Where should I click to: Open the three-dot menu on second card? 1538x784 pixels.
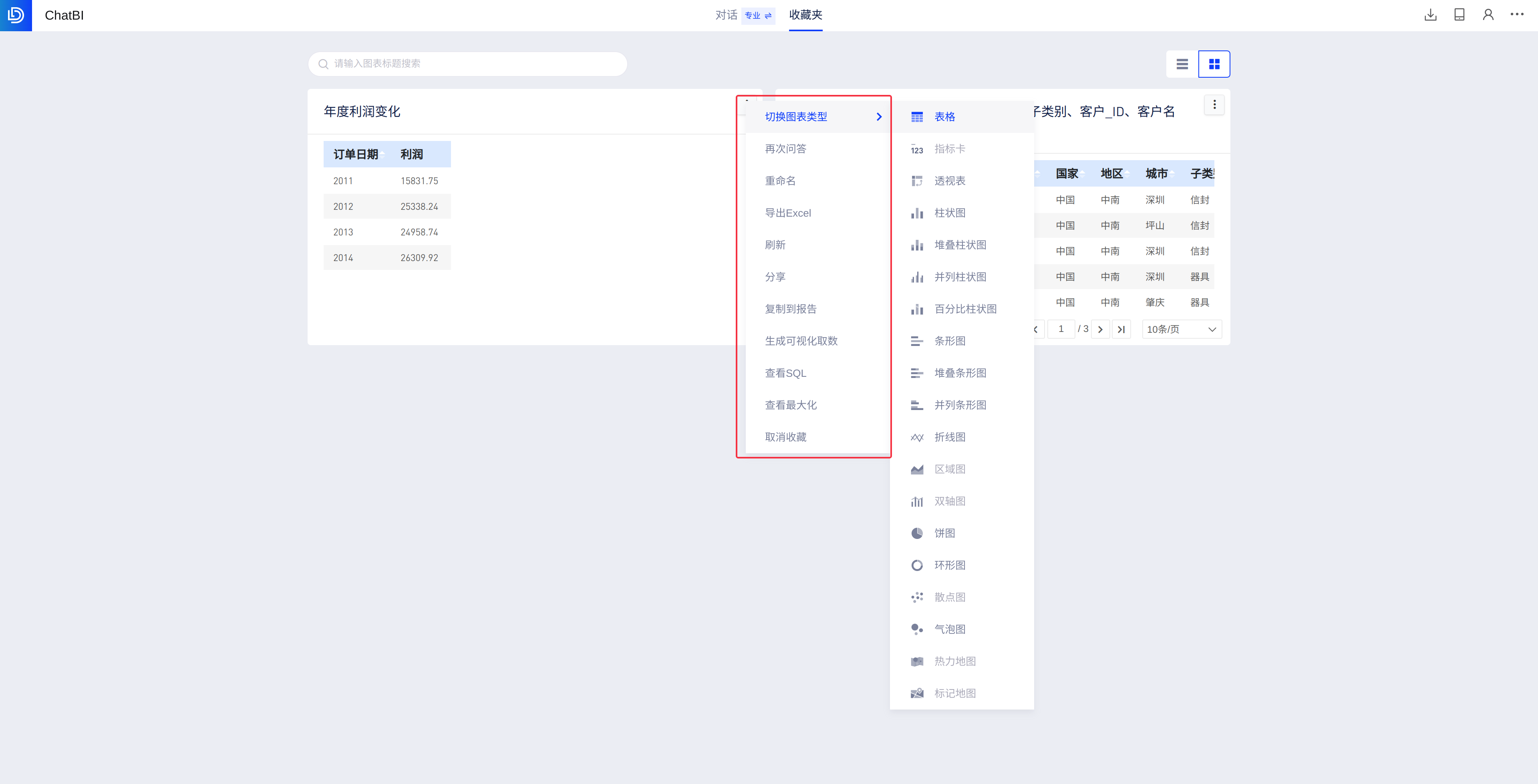click(1214, 105)
